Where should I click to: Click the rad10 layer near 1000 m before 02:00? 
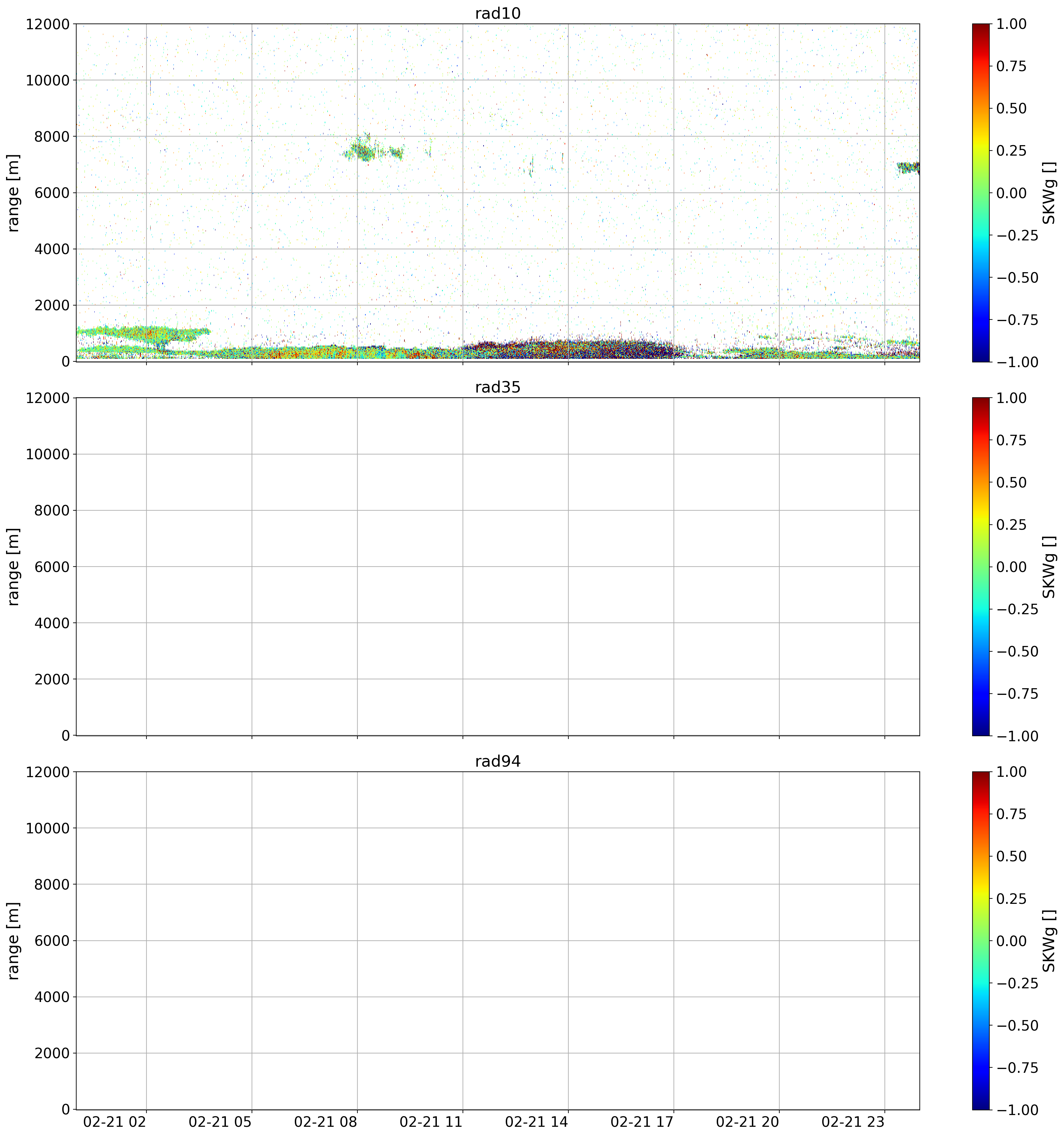pyautogui.click(x=143, y=333)
